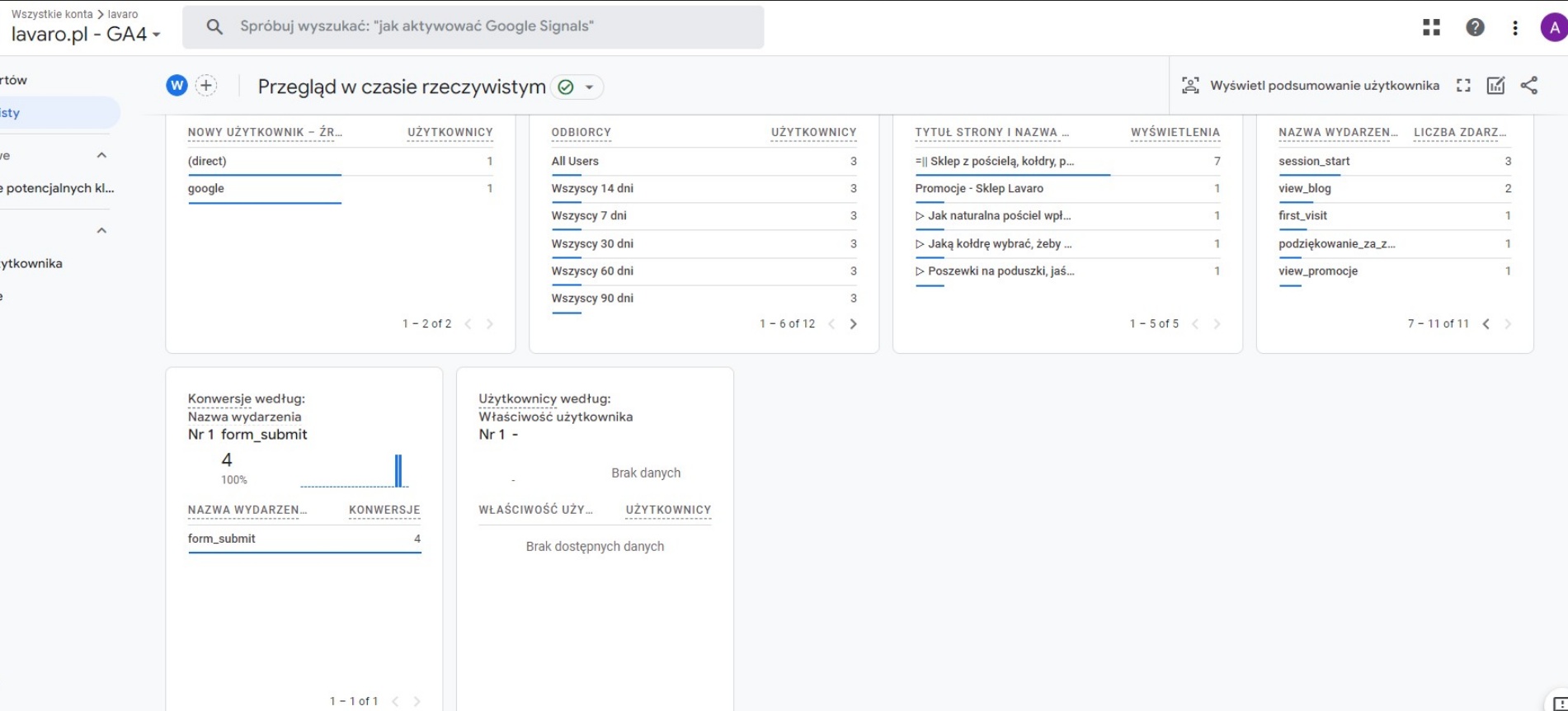Enter fullscreen mode with the expand icon

click(x=1463, y=86)
